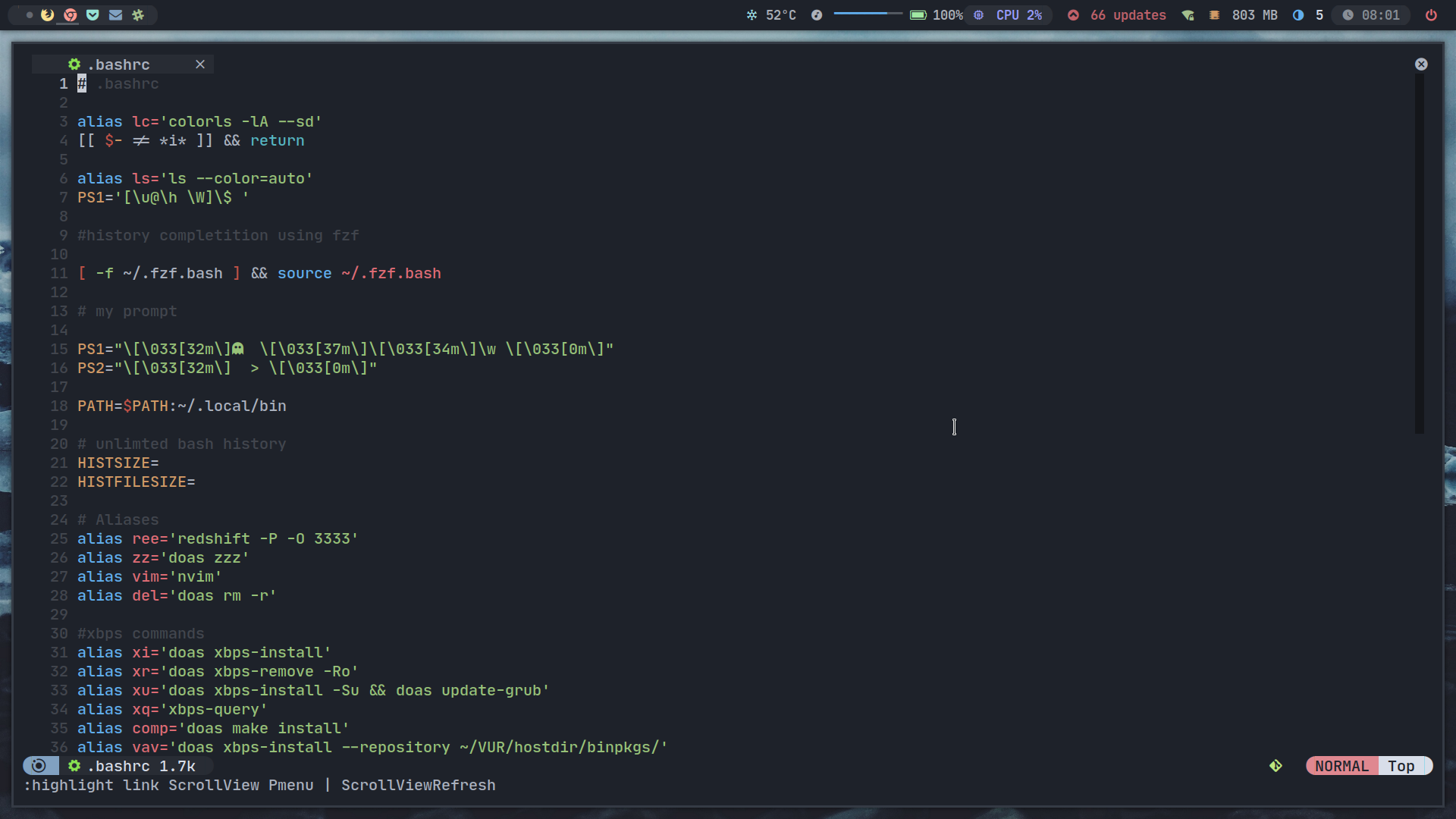Image resolution: width=1456 pixels, height=819 pixels.
Task: Open Chrome from the top bar
Action: coord(70,15)
